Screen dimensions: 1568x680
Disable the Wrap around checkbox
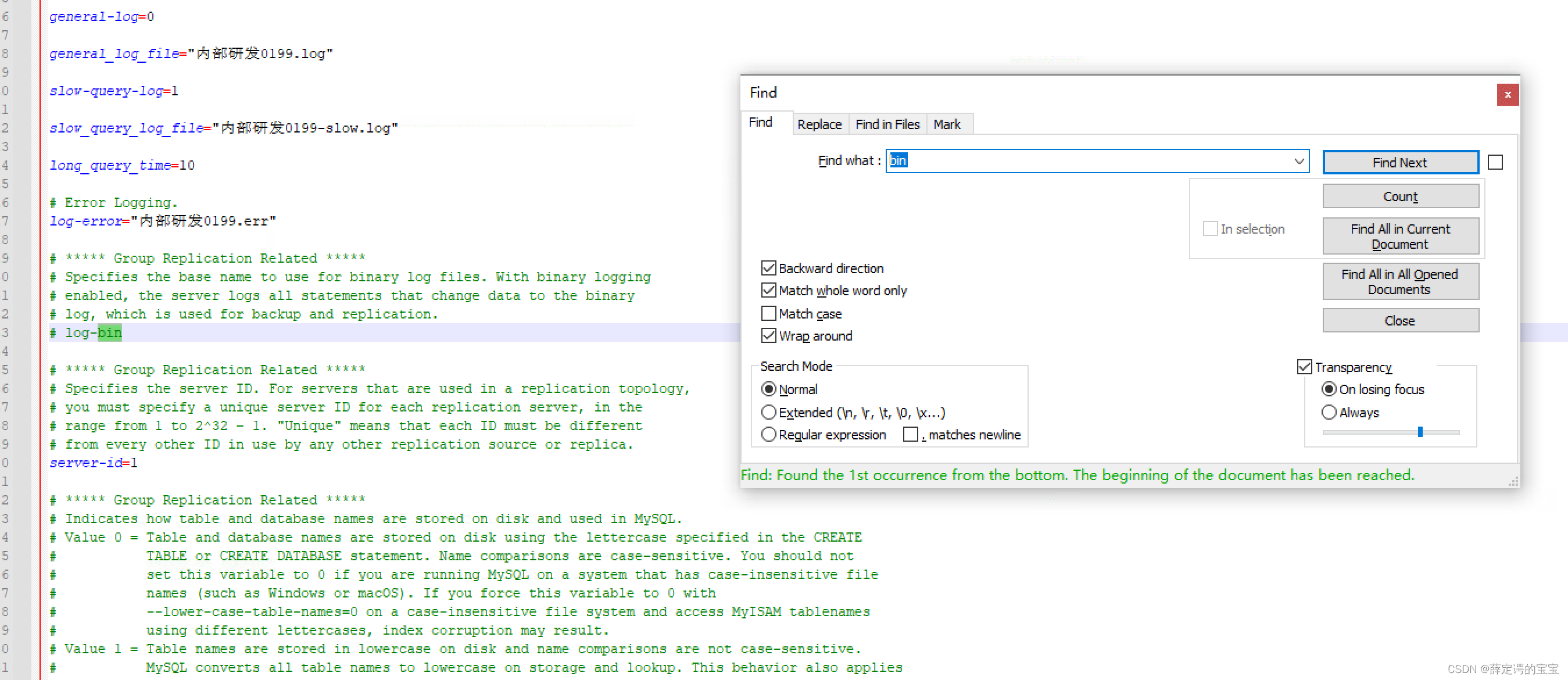[769, 335]
